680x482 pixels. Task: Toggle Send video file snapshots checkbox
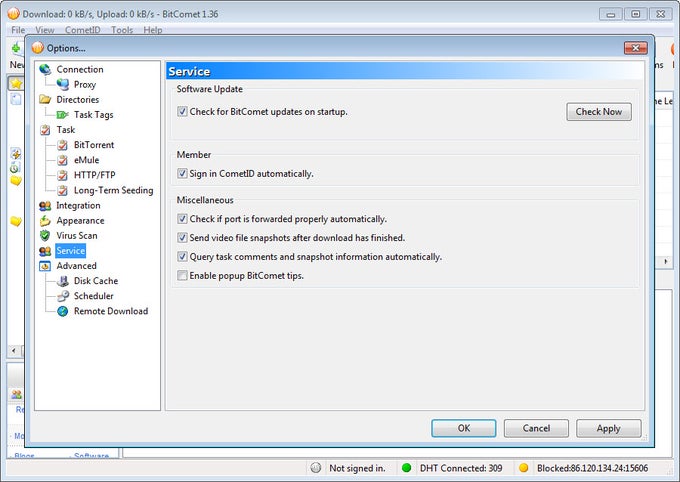pos(182,238)
